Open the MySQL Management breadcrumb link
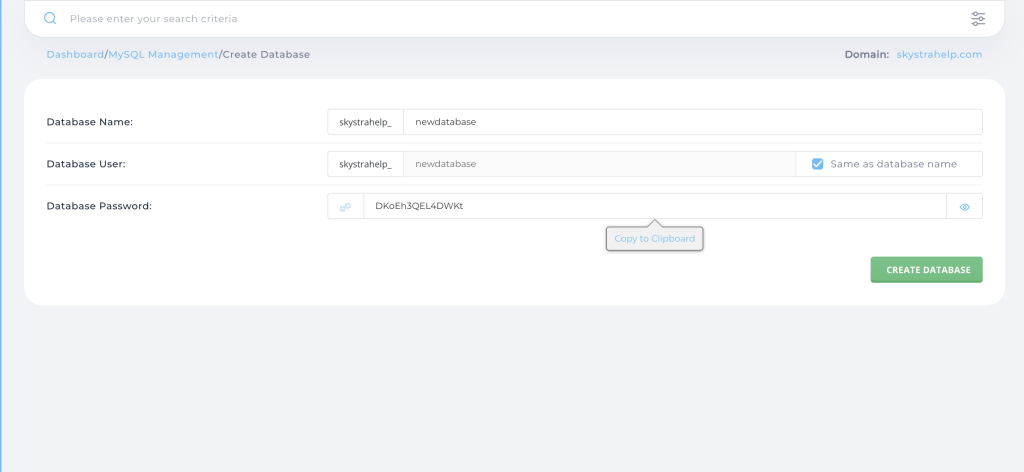1024x472 pixels. click(163, 54)
